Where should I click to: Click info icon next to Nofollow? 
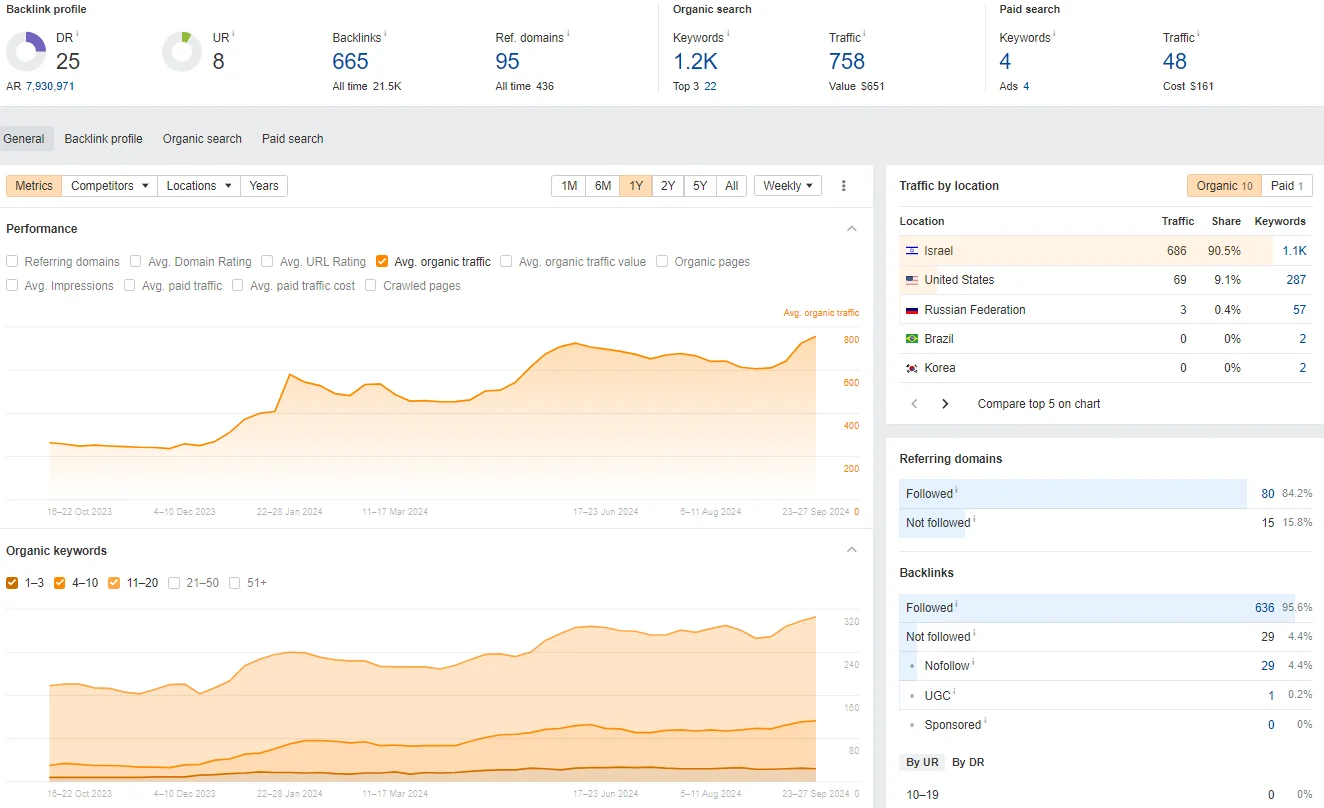point(973,662)
